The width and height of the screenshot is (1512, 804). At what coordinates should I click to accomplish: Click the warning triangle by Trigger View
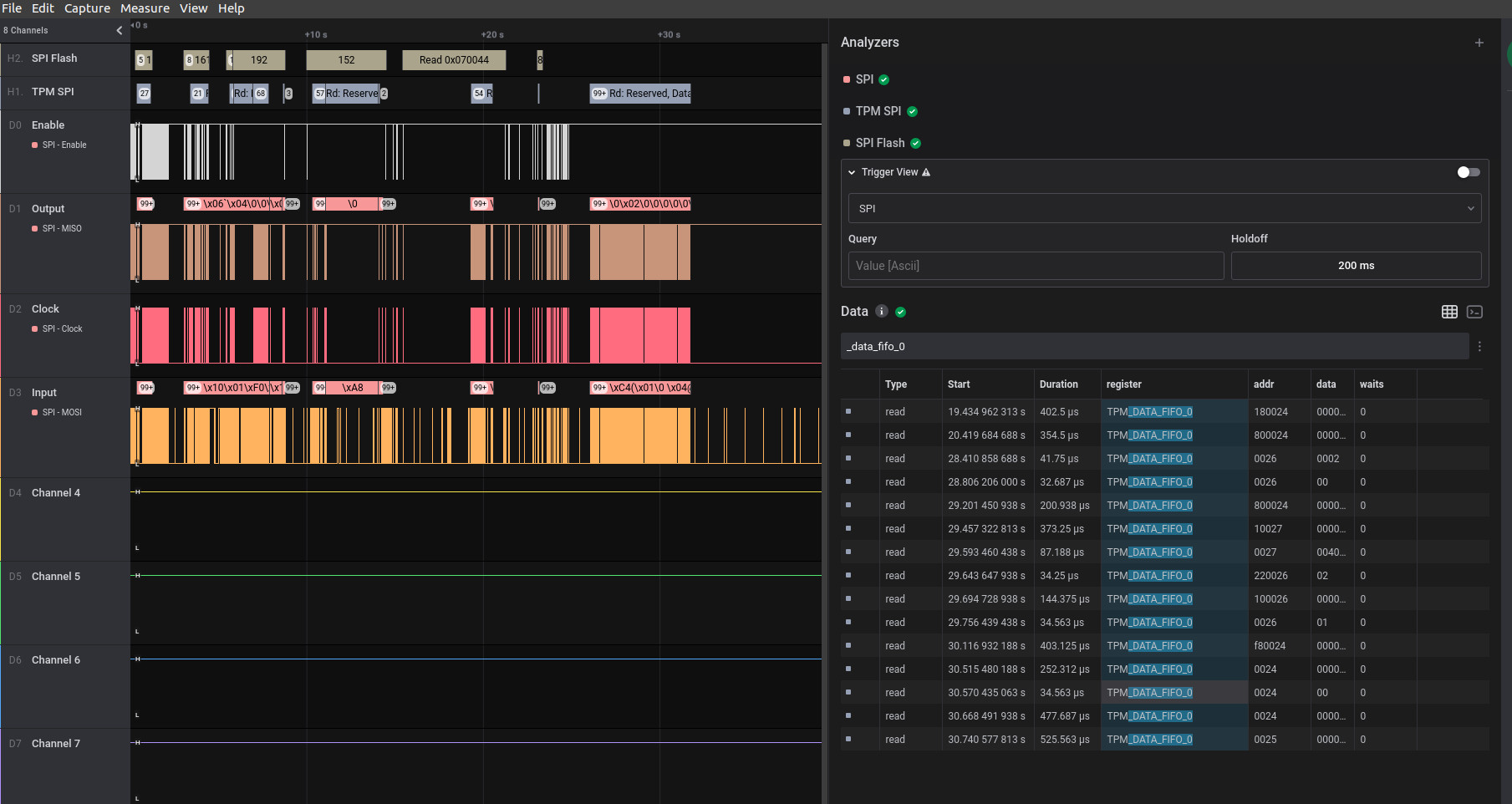point(926,172)
